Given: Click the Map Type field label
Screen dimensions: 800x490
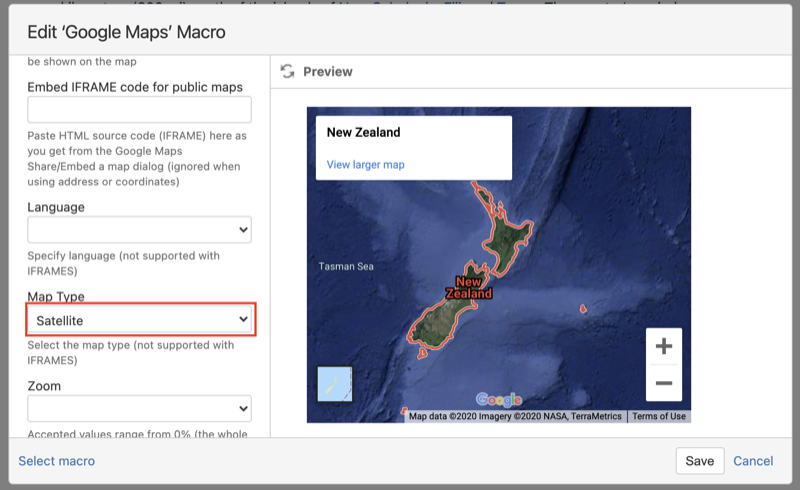Looking at the screenshot, I should point(56,297).
